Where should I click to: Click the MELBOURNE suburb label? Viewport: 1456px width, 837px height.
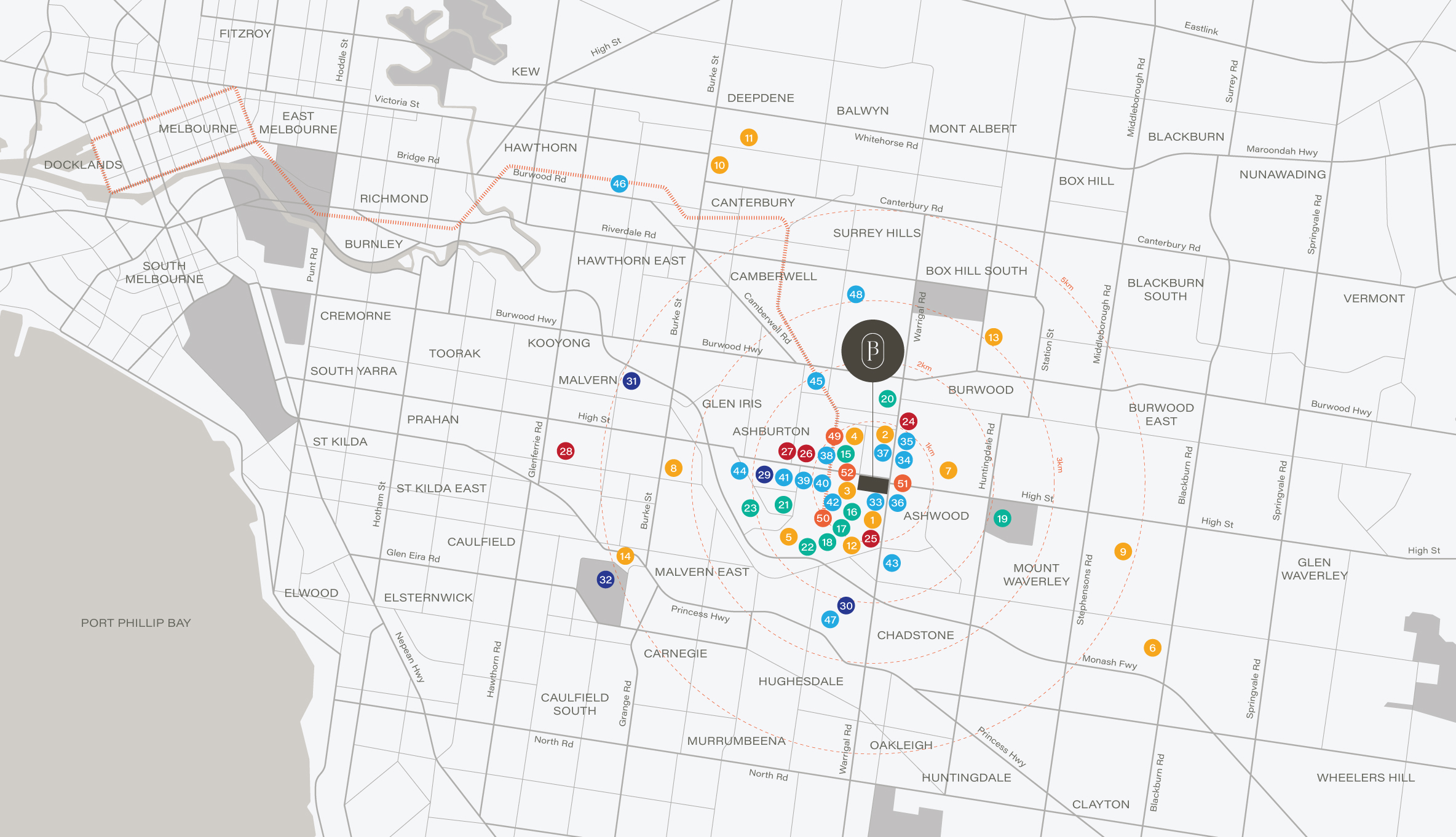coord(197,128)
